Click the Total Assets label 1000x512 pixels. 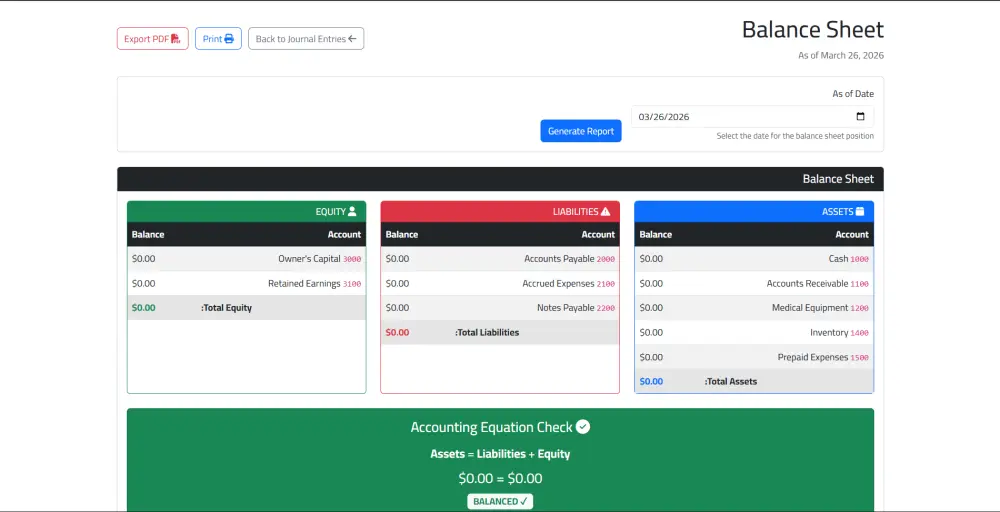click(731, 382)
